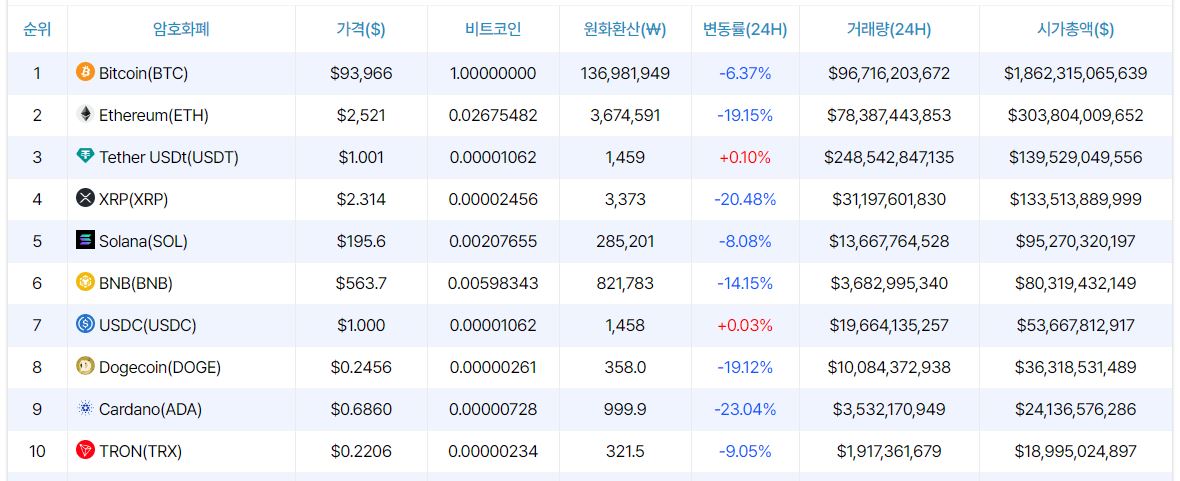Open the USDC(USDC) coin link
This screenshot has height=481, width=1180.
click(148, 326)
